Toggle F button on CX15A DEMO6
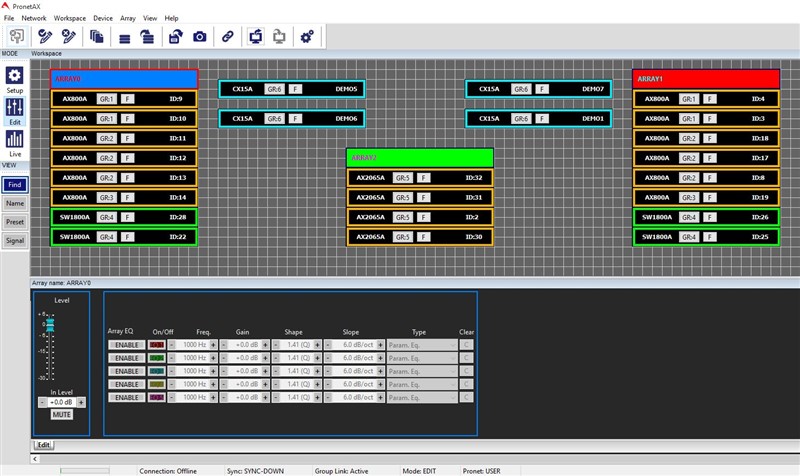The image size is (800, 476). [295, 119]
